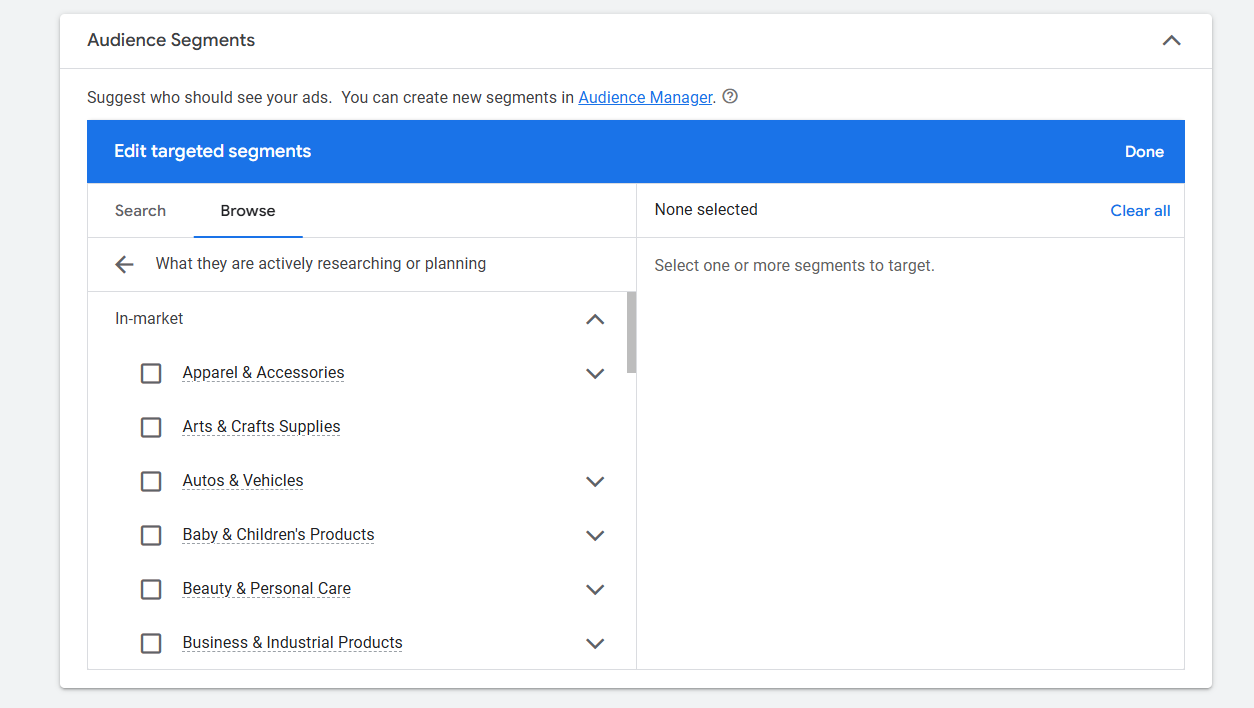Check the Apparel & Accessories checkbox
The height and width of the screenshot is (708, 1254).
coord(151,373)
